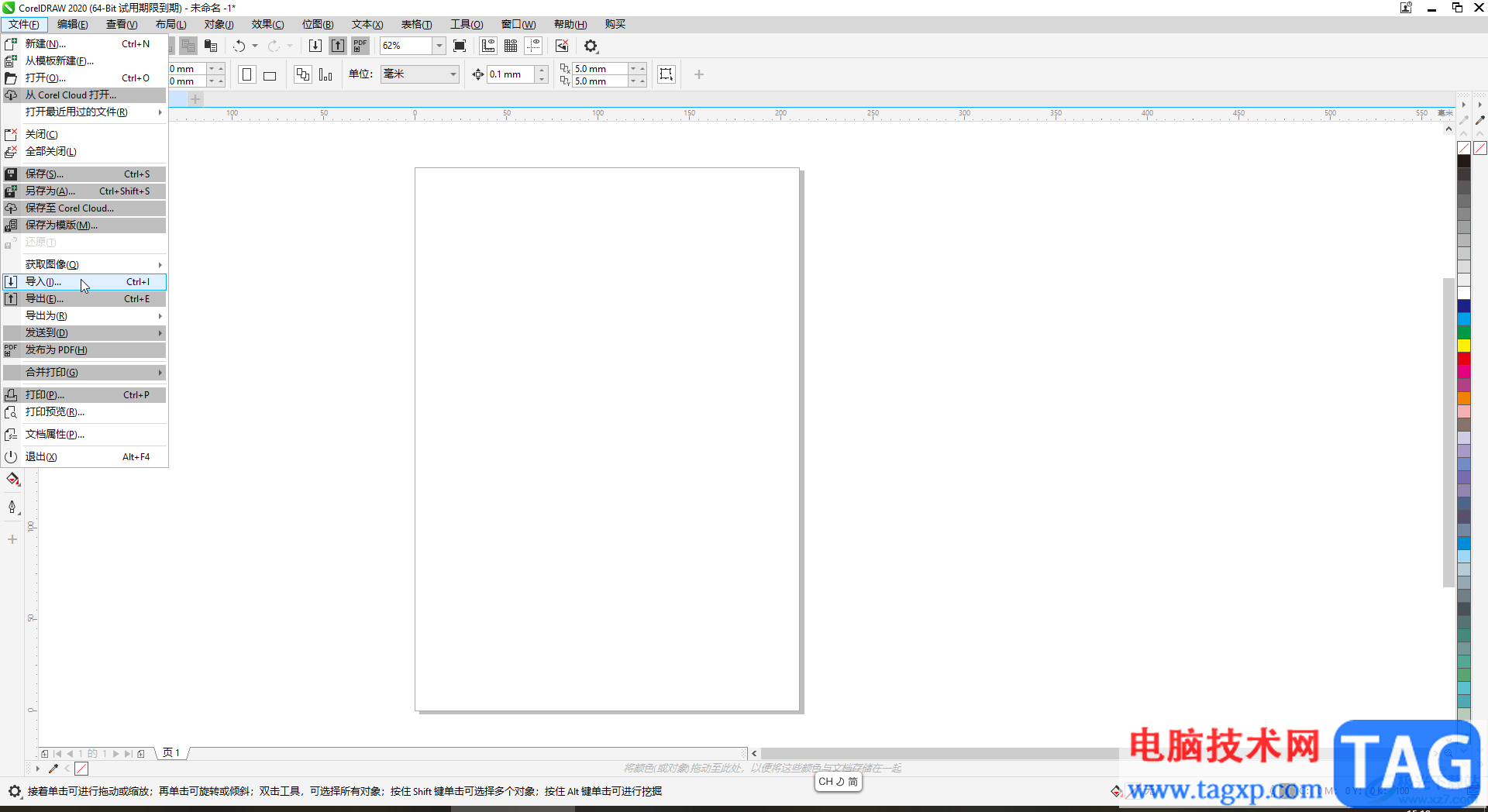The height and width of the screenshot is (812, 1488).
Task: Click the Undo arrow icon
Action: [x=239, y=46]
